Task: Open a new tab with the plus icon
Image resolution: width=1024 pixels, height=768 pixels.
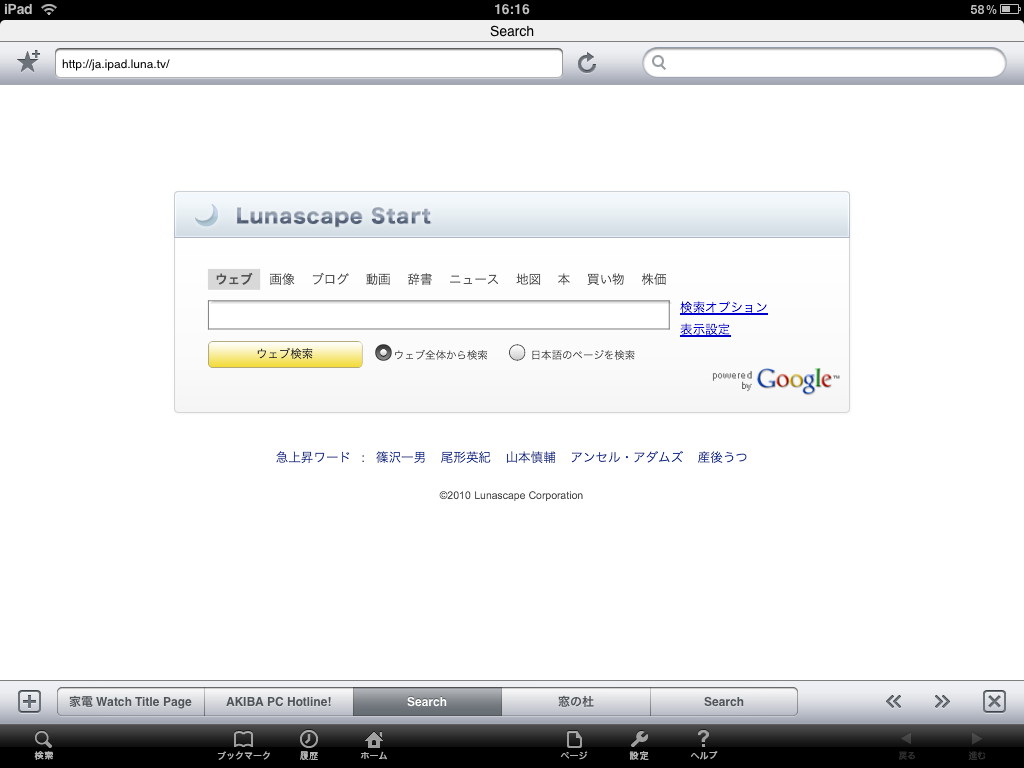Action: click(28, 701)
